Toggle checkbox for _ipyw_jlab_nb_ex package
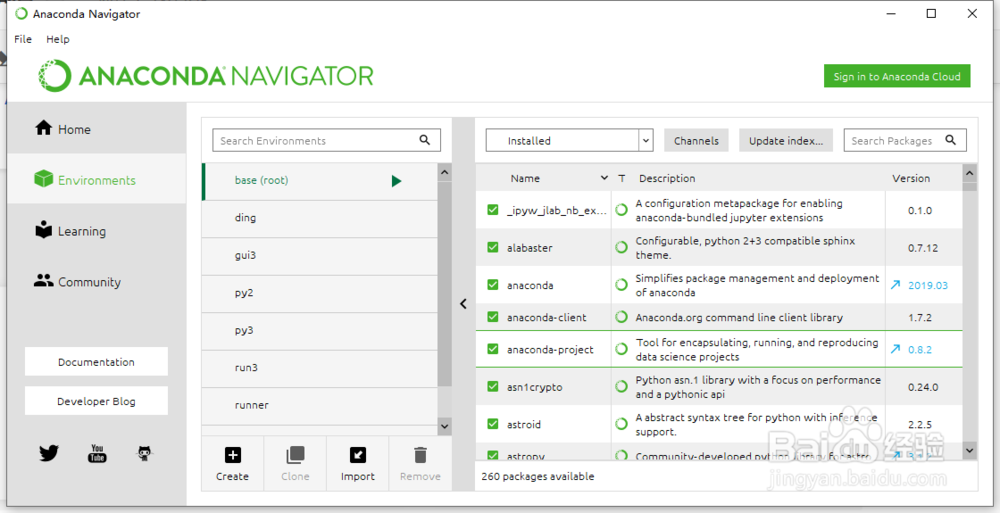 492,209
